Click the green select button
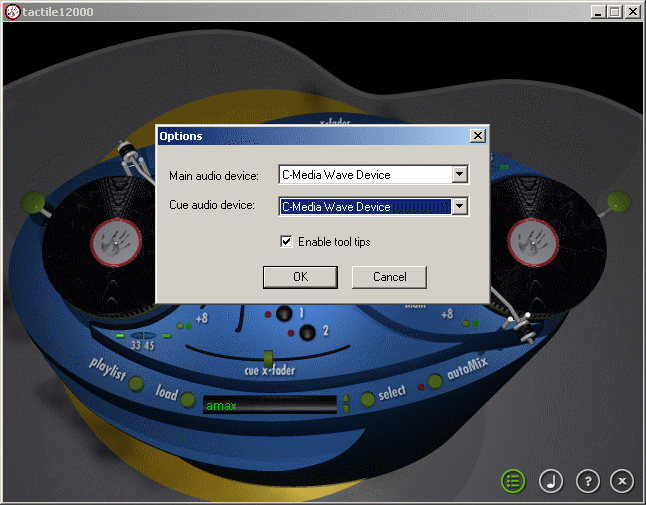The image size is (646, 505). [x=367, y=399]
